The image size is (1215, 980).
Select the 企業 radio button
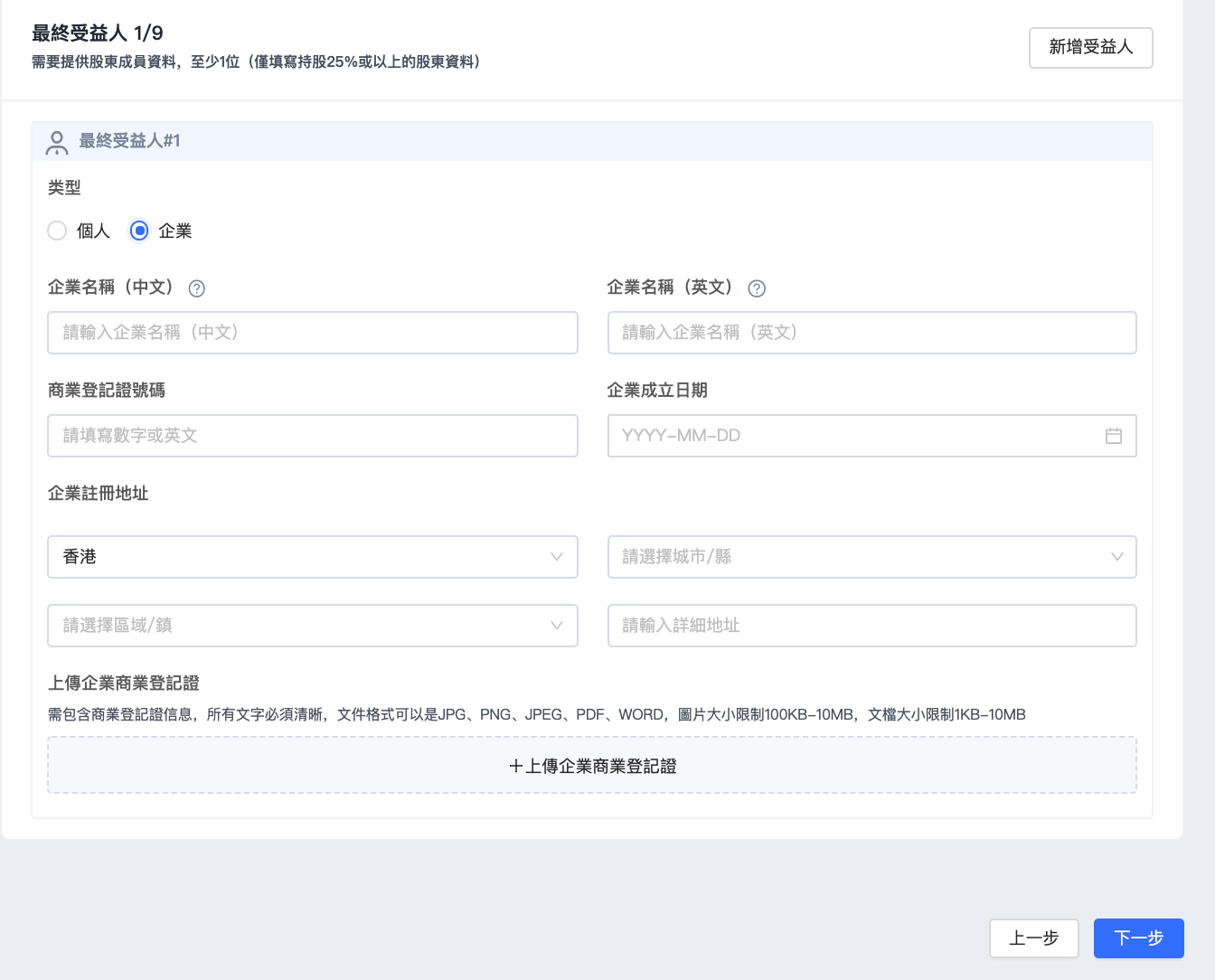139,231
